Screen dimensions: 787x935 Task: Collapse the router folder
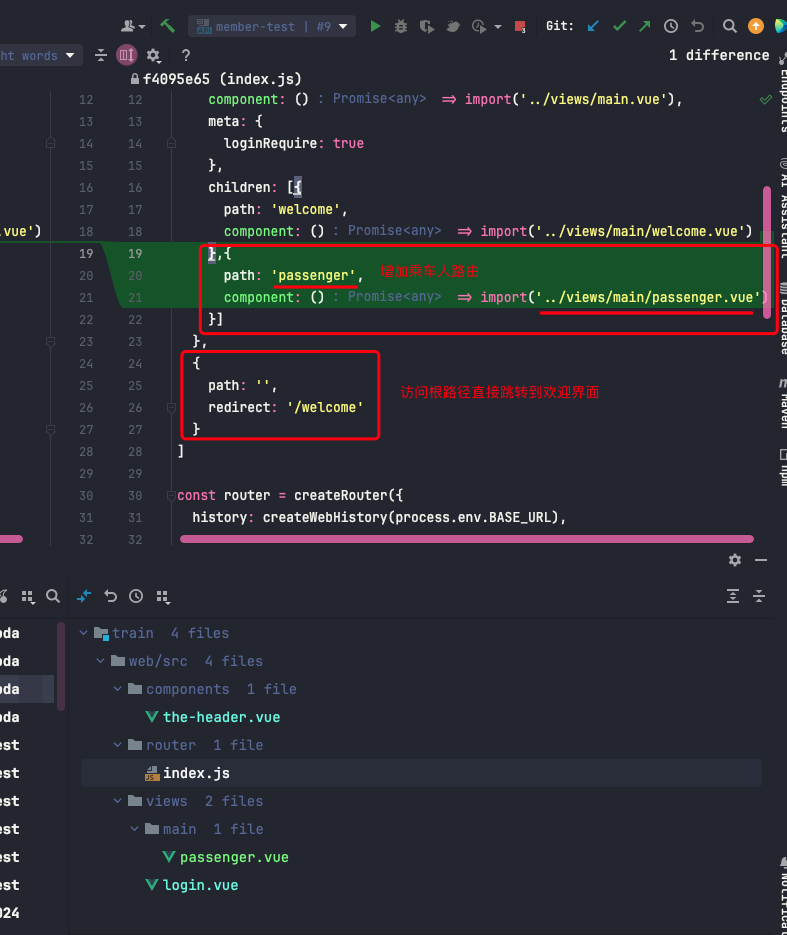[x=117, y=745]
